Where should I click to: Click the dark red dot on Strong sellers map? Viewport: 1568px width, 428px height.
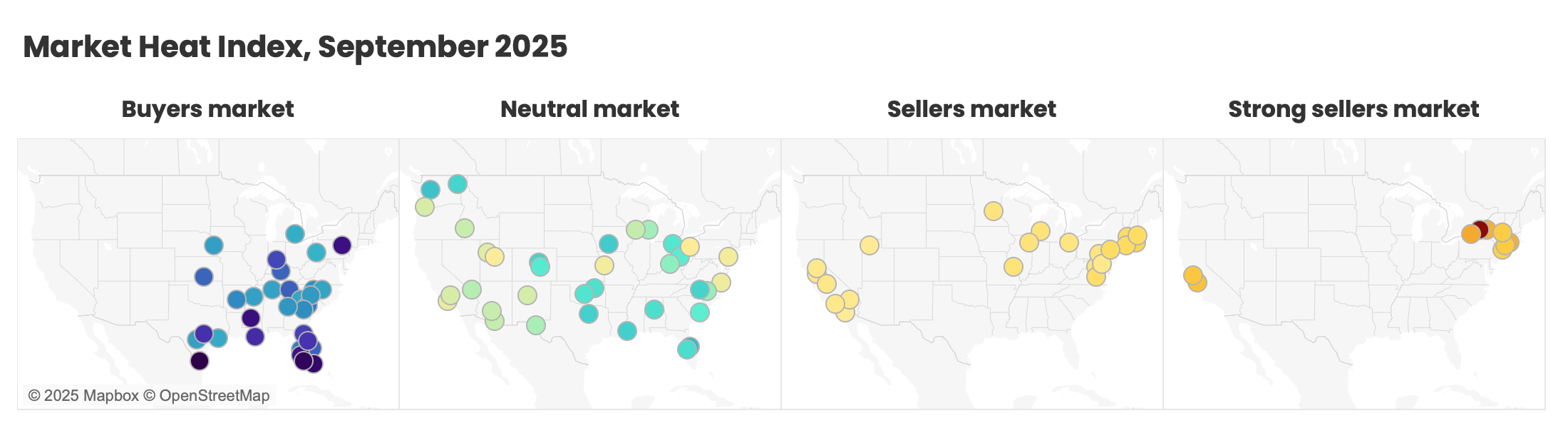click(x=1480, y=229)
